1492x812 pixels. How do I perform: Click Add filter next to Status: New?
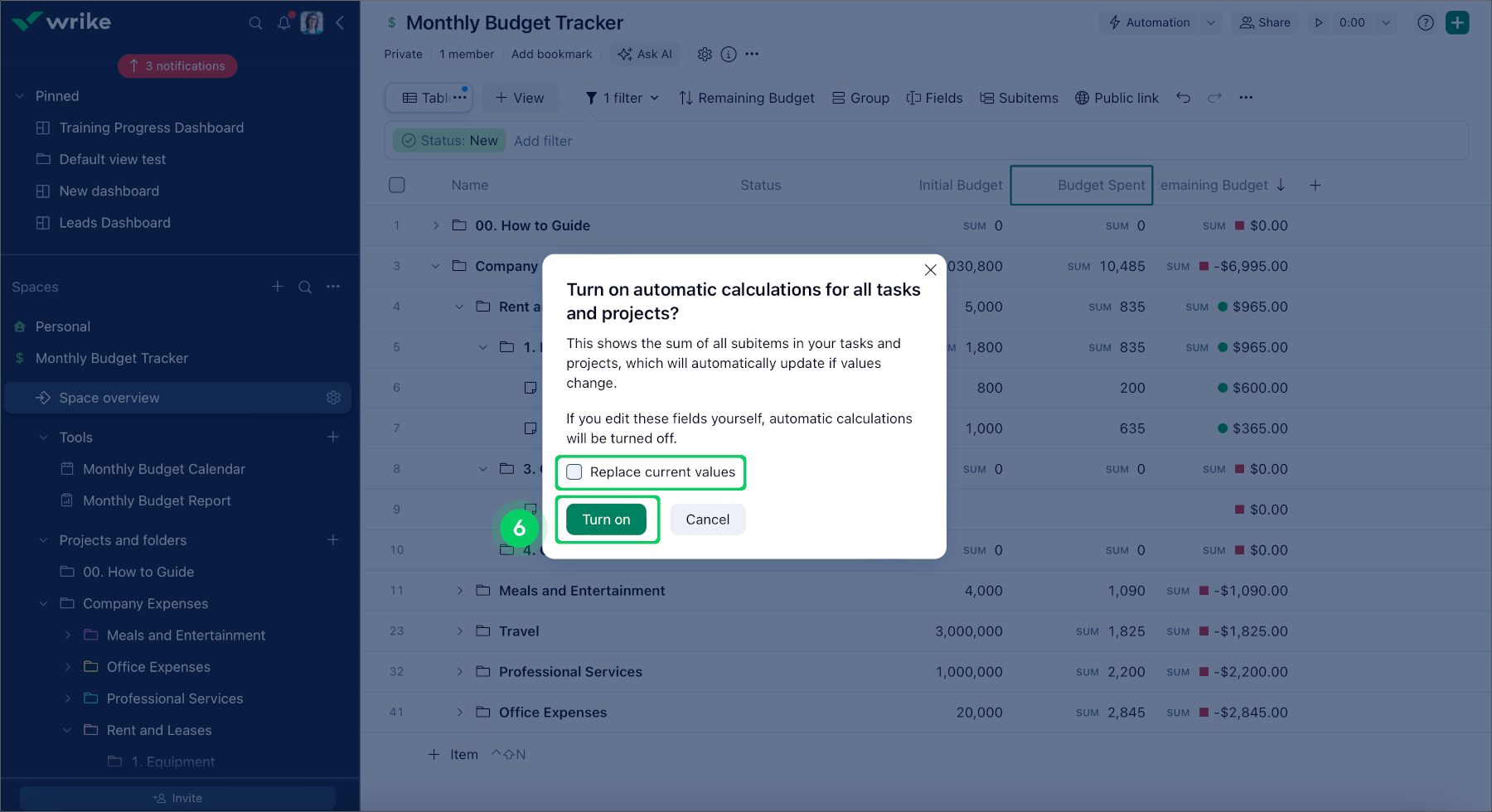544,140
